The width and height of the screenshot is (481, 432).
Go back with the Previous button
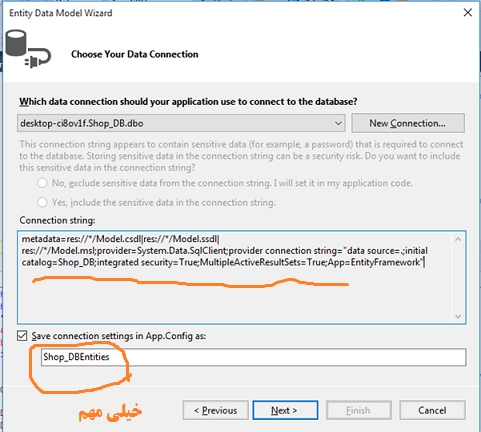click(x=216, y=410)
